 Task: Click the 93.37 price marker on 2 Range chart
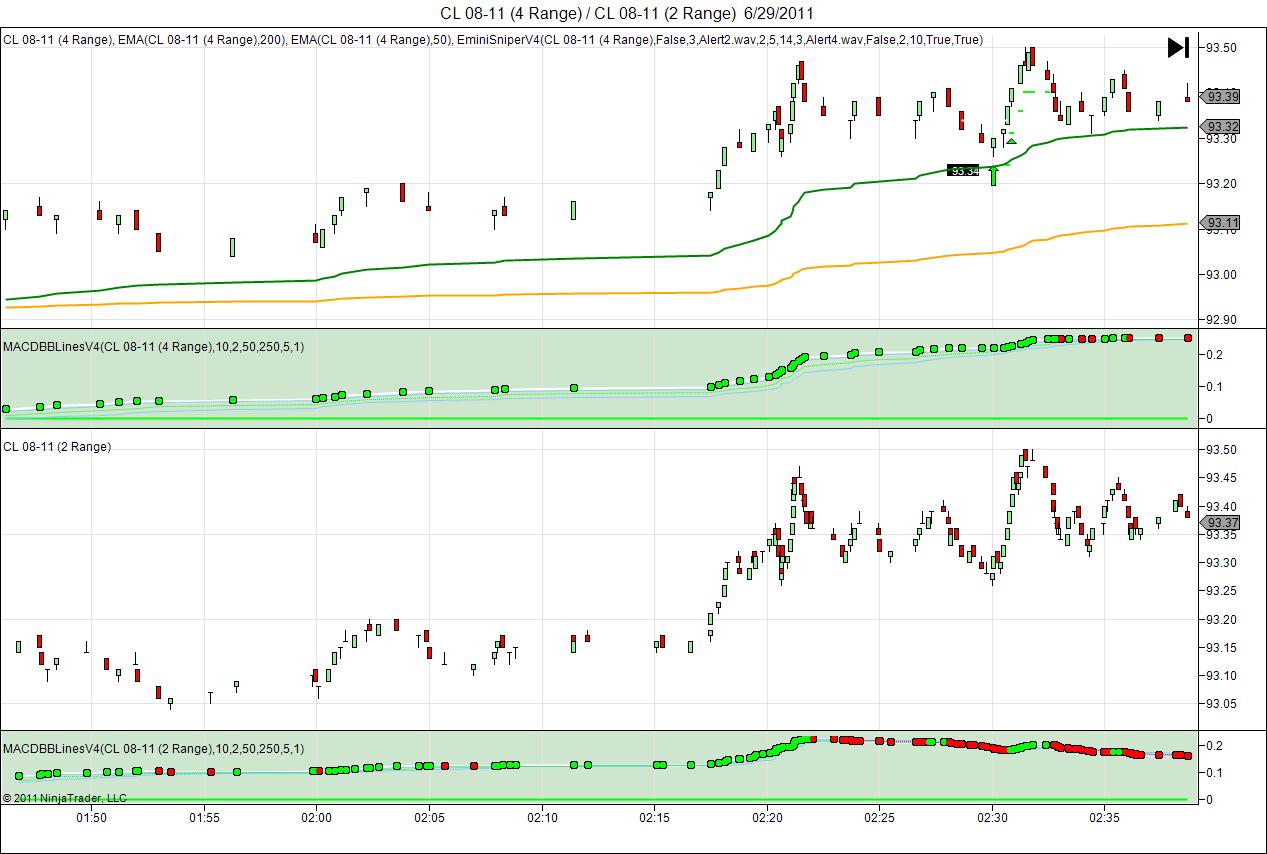[x=1220, y=523]
